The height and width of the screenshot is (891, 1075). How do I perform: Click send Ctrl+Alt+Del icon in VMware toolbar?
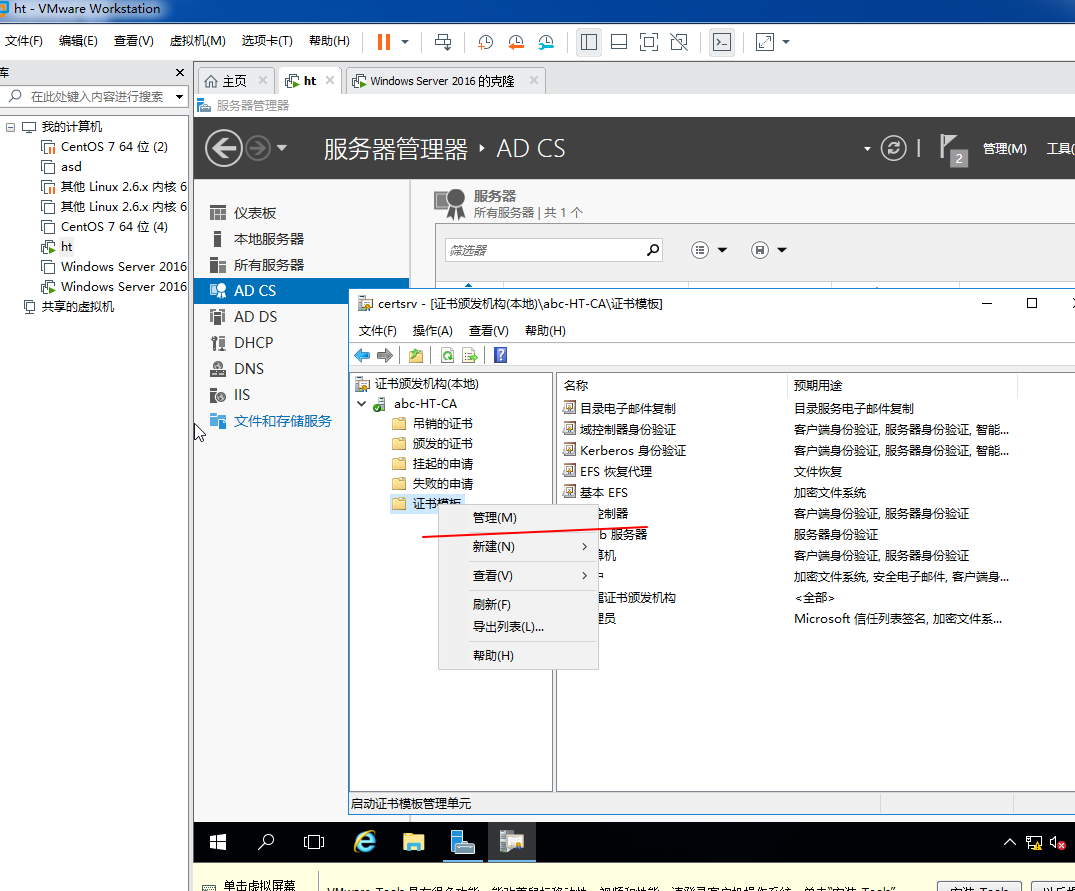[x=443, y=42]
